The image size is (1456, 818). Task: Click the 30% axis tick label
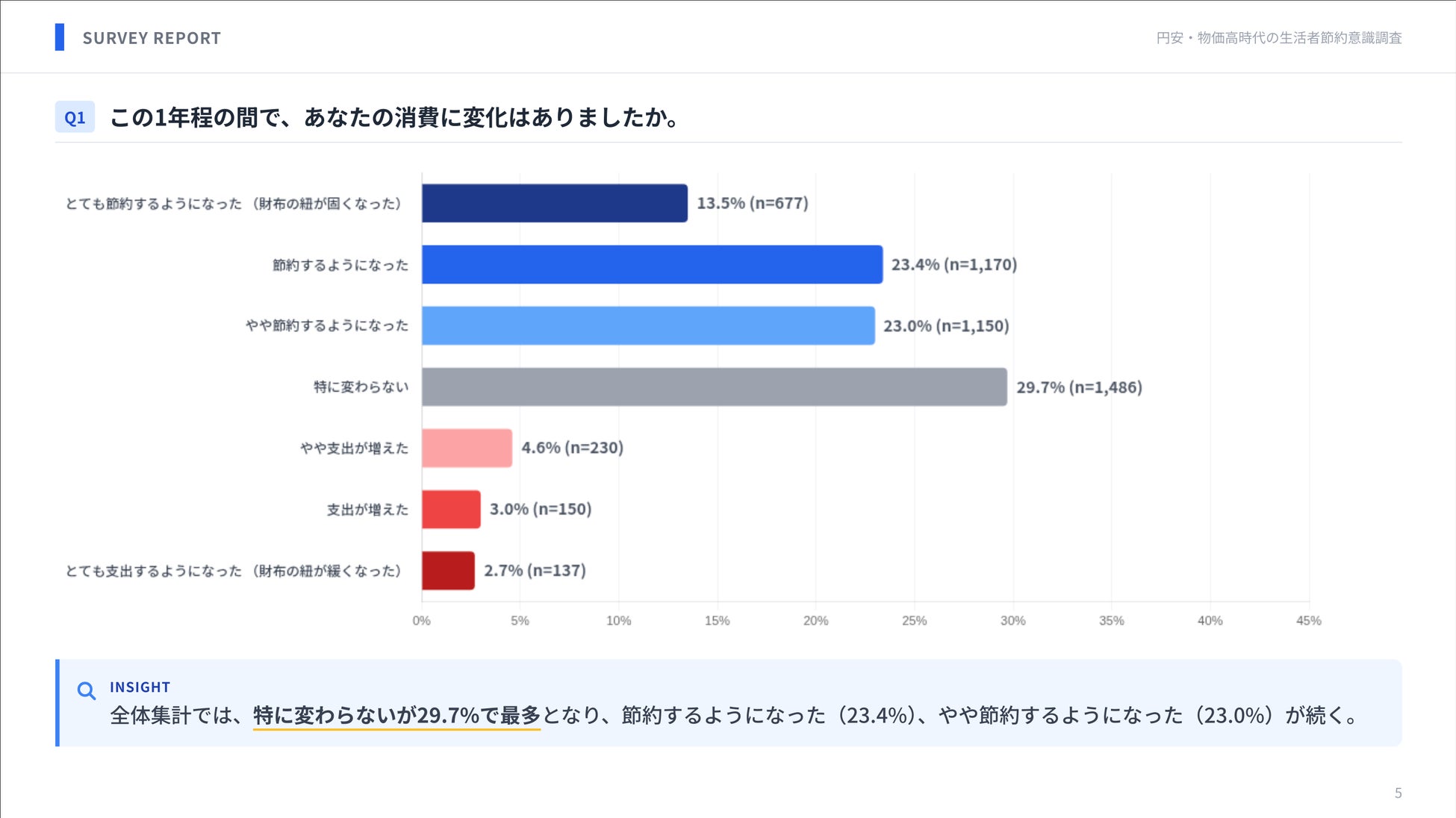(x=1012, y=620)
